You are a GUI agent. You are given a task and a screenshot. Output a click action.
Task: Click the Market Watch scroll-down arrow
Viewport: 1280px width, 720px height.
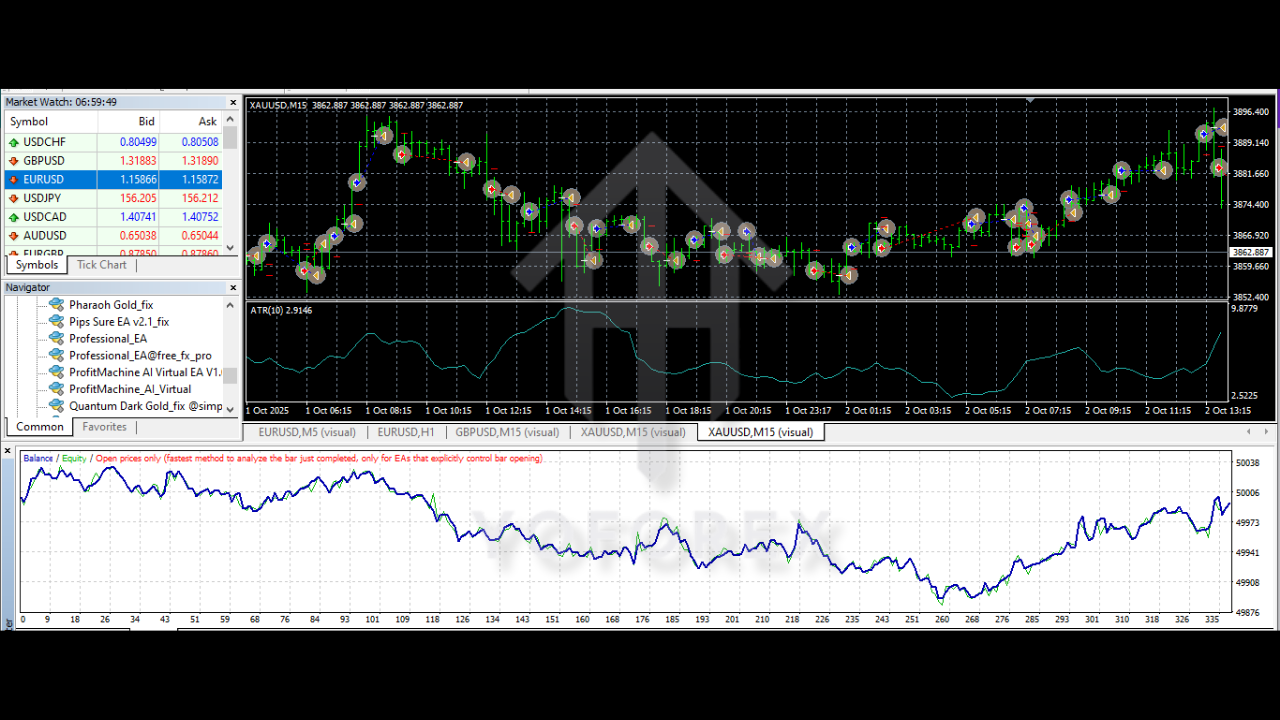pyautogui.click(x=229, y=248)
